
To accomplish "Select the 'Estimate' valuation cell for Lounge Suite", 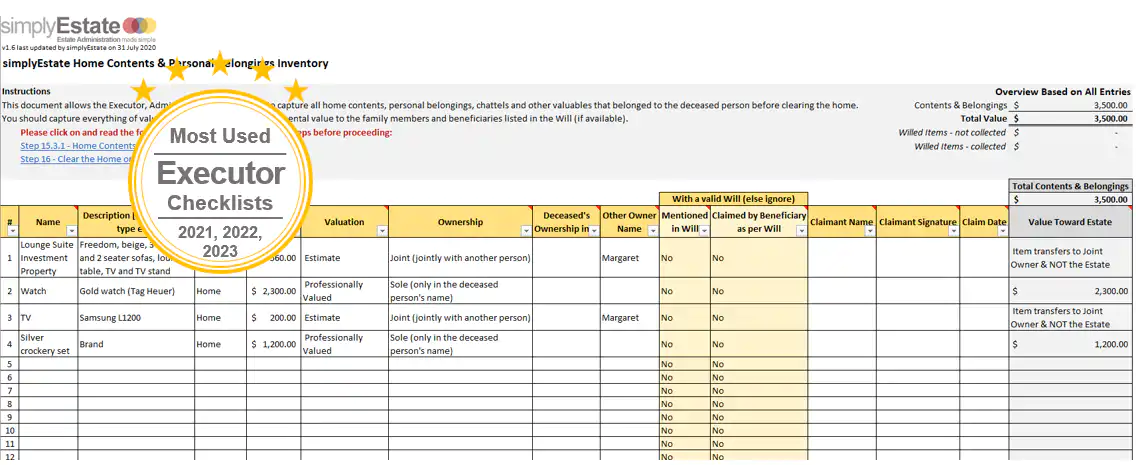I will coord(345,257).
